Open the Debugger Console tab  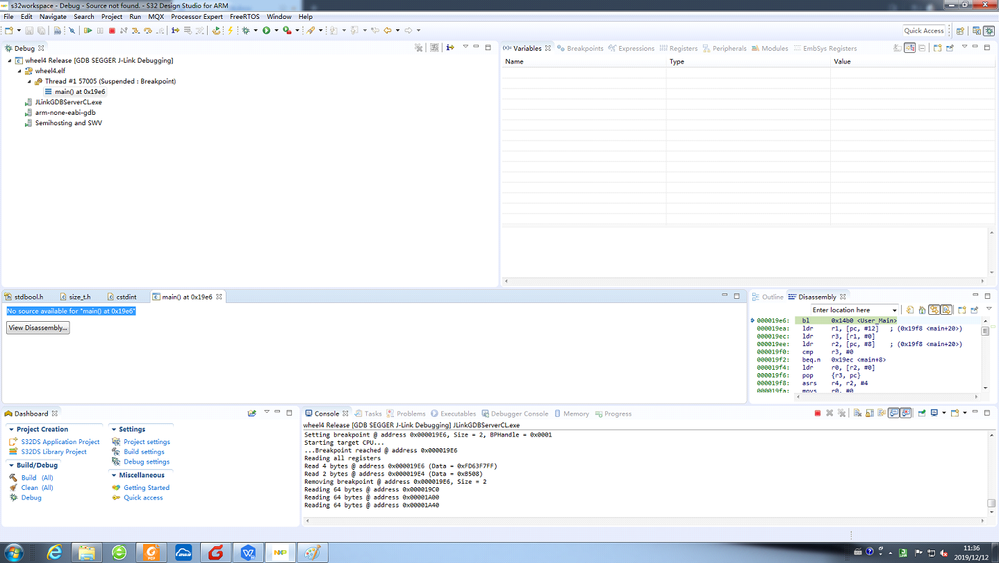(x=515, y=414)
